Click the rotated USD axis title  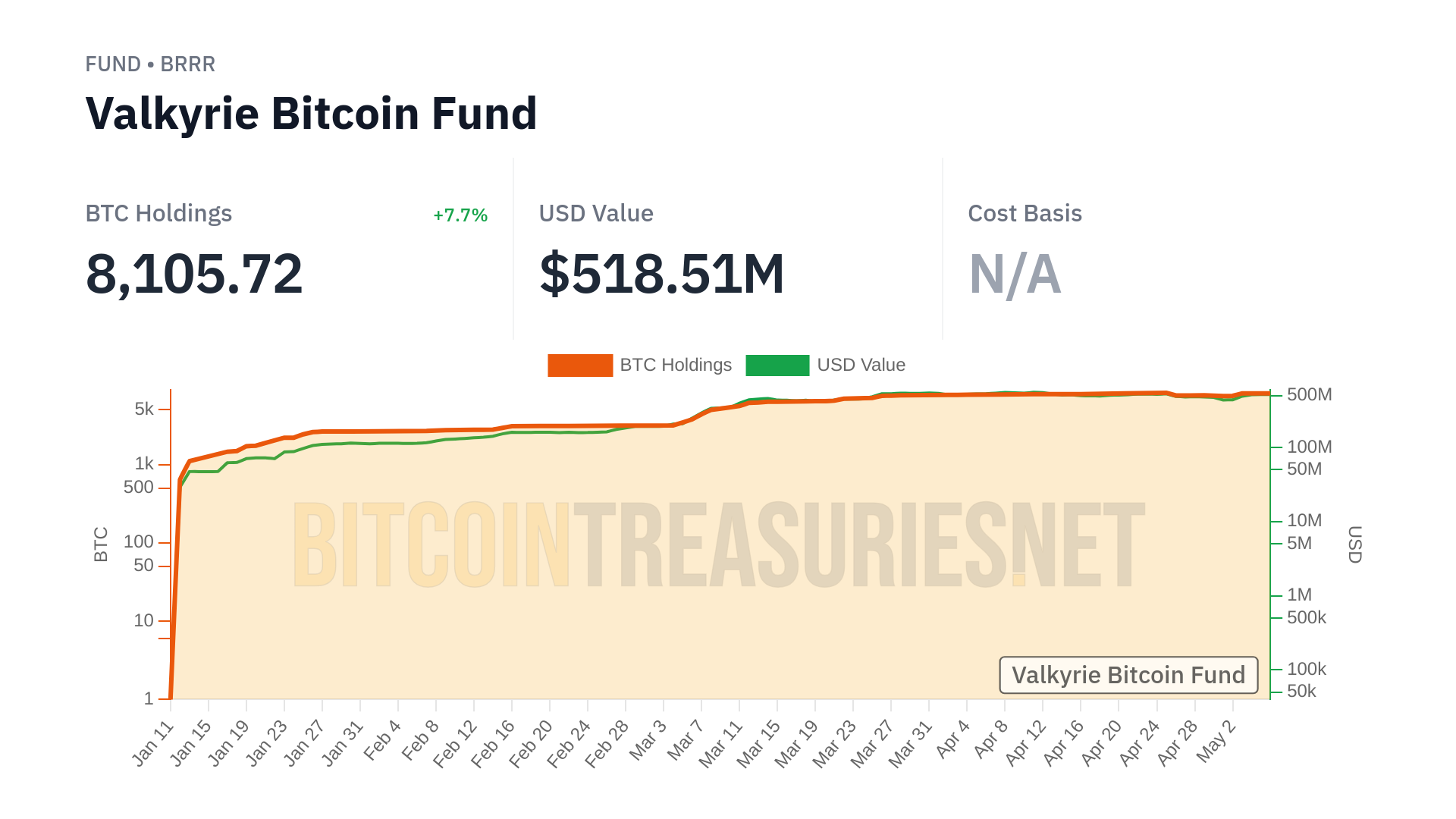[1354, 544]
